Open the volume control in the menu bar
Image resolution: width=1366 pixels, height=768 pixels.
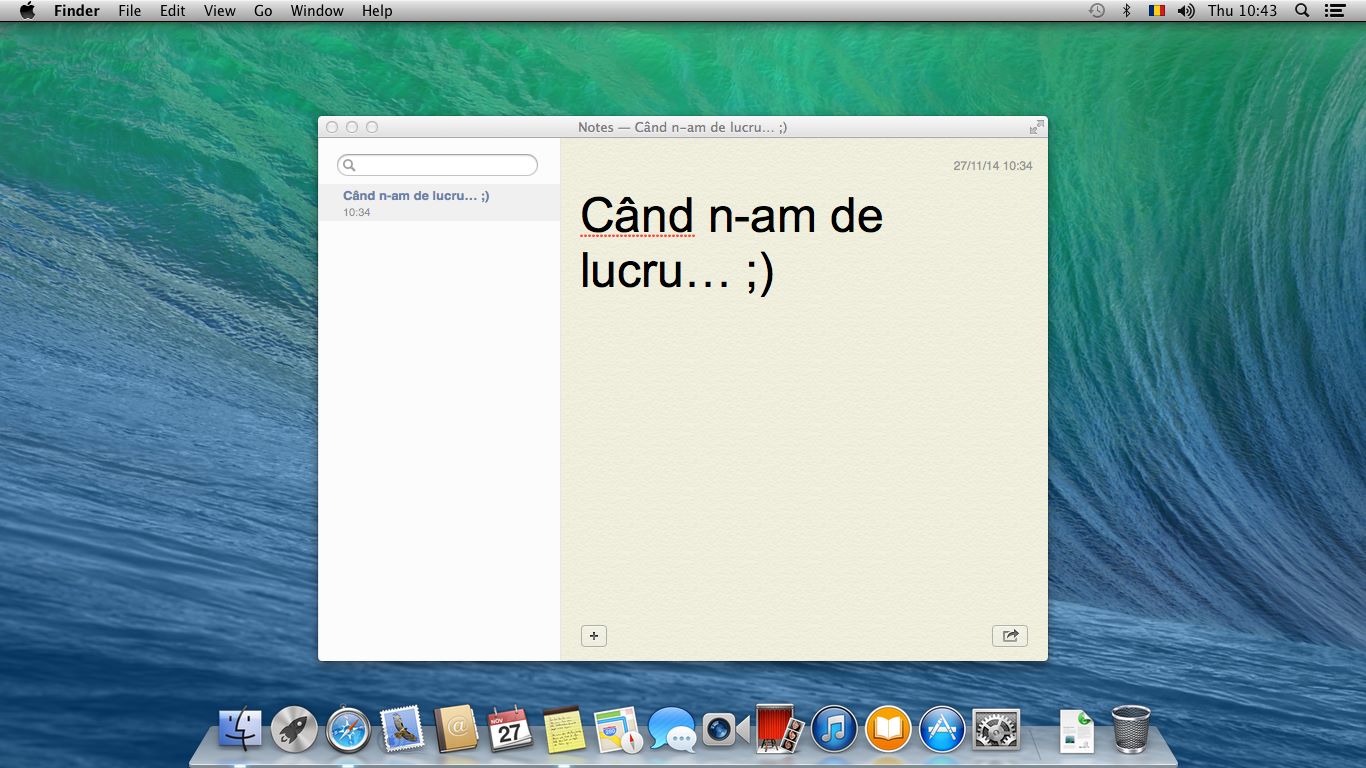coord(1186,11)
